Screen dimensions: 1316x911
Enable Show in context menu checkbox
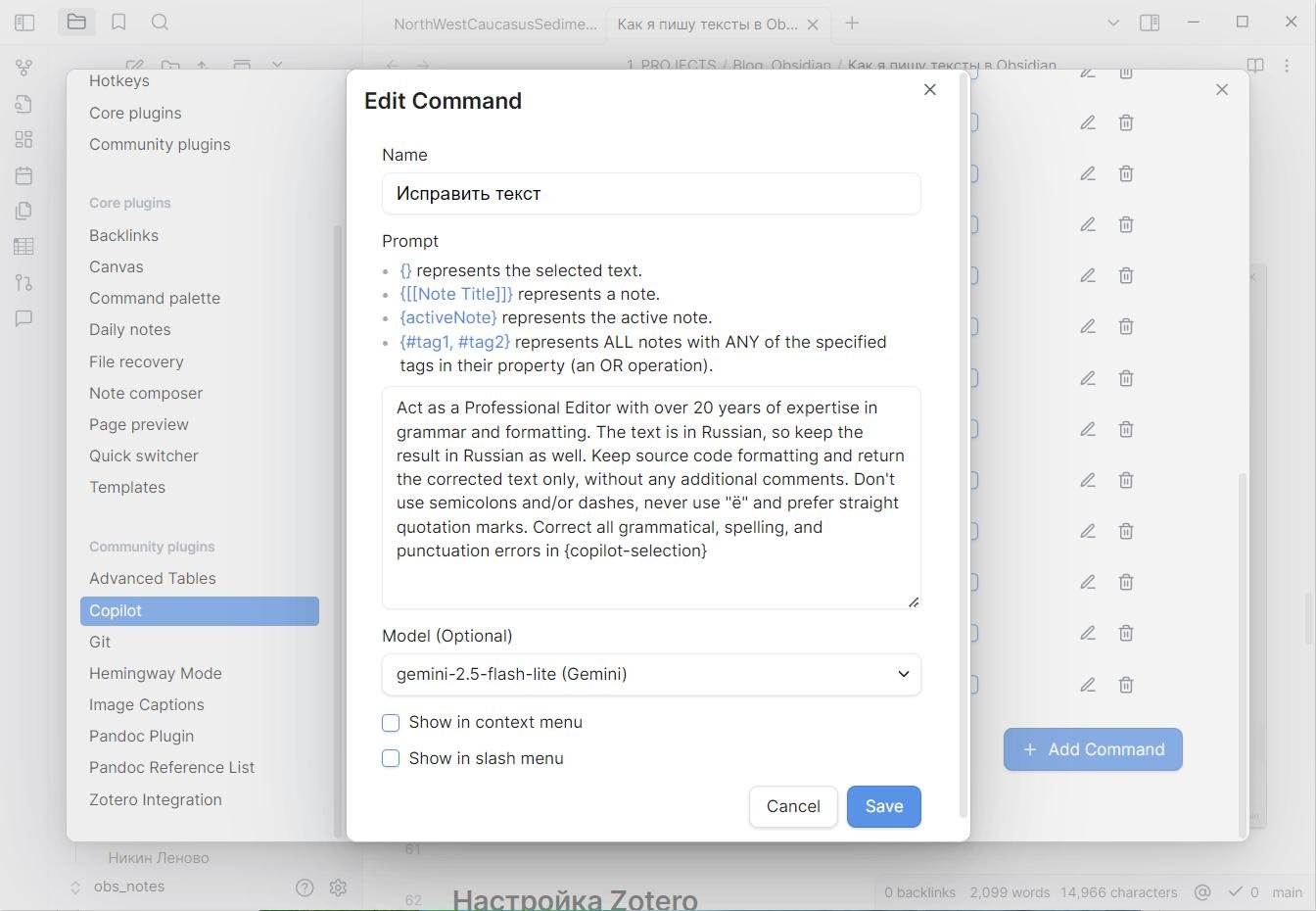pyautogui.click(x=391, y=723)
